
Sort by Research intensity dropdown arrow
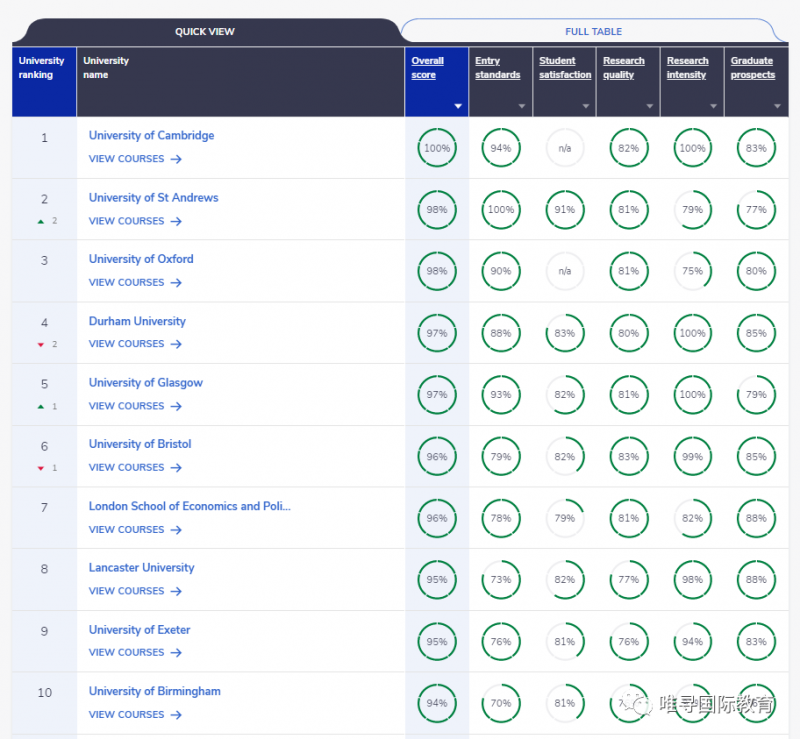(x=713, y=106)
